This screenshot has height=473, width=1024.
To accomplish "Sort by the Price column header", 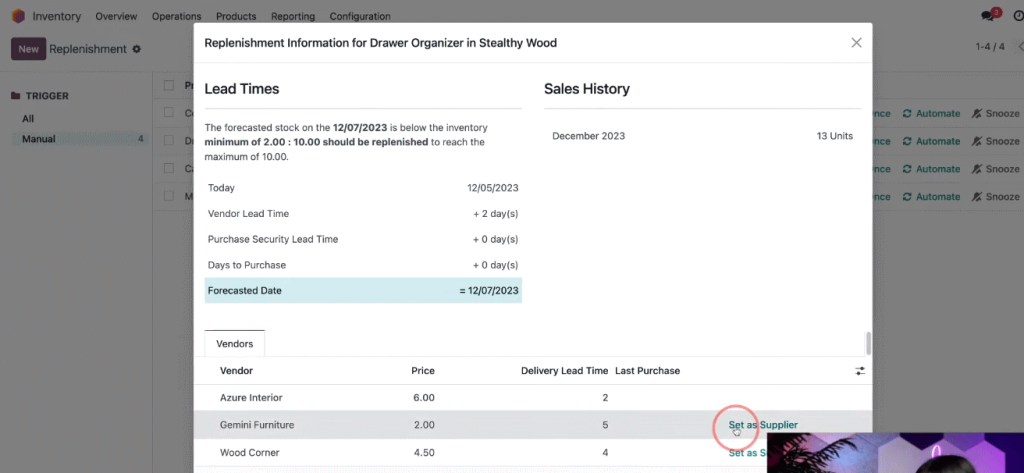I will 423,371.
